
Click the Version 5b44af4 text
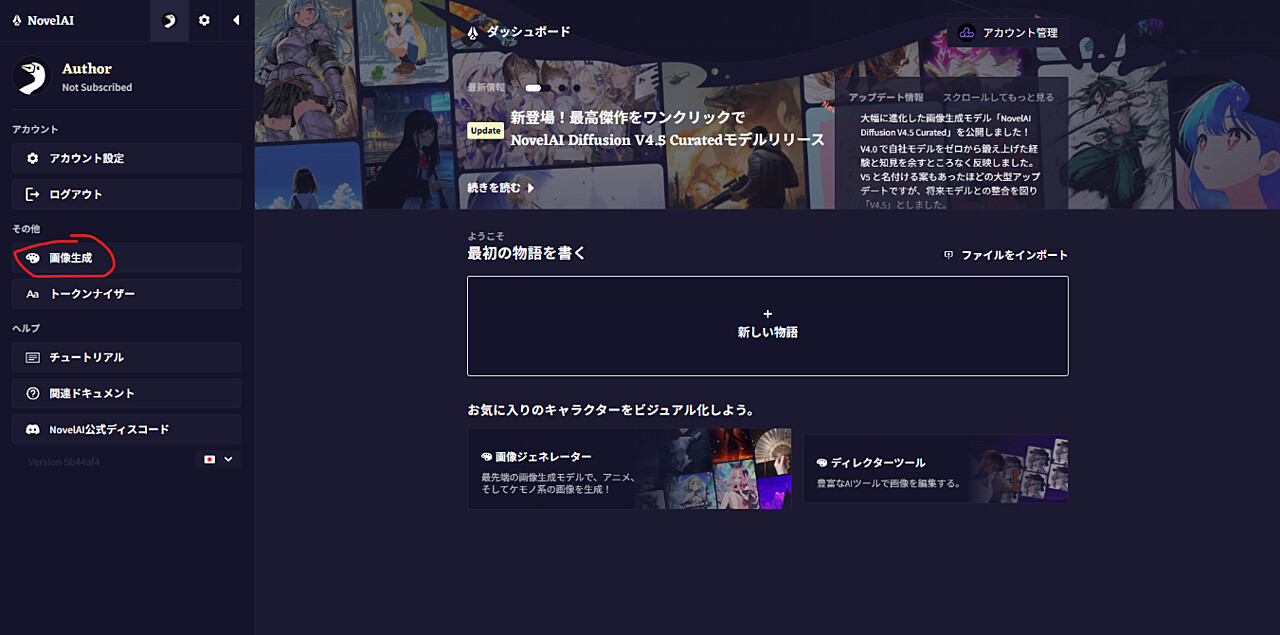pos(64,462)
